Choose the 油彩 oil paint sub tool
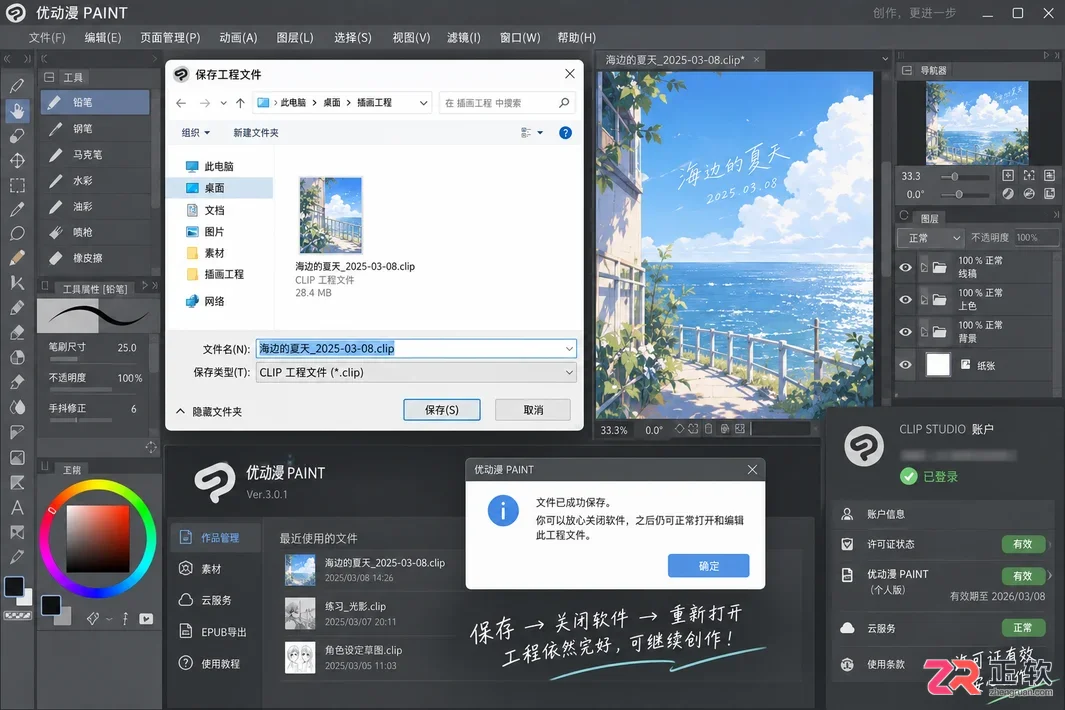This screenshot has width=1065, height=710. click(95, 206)
